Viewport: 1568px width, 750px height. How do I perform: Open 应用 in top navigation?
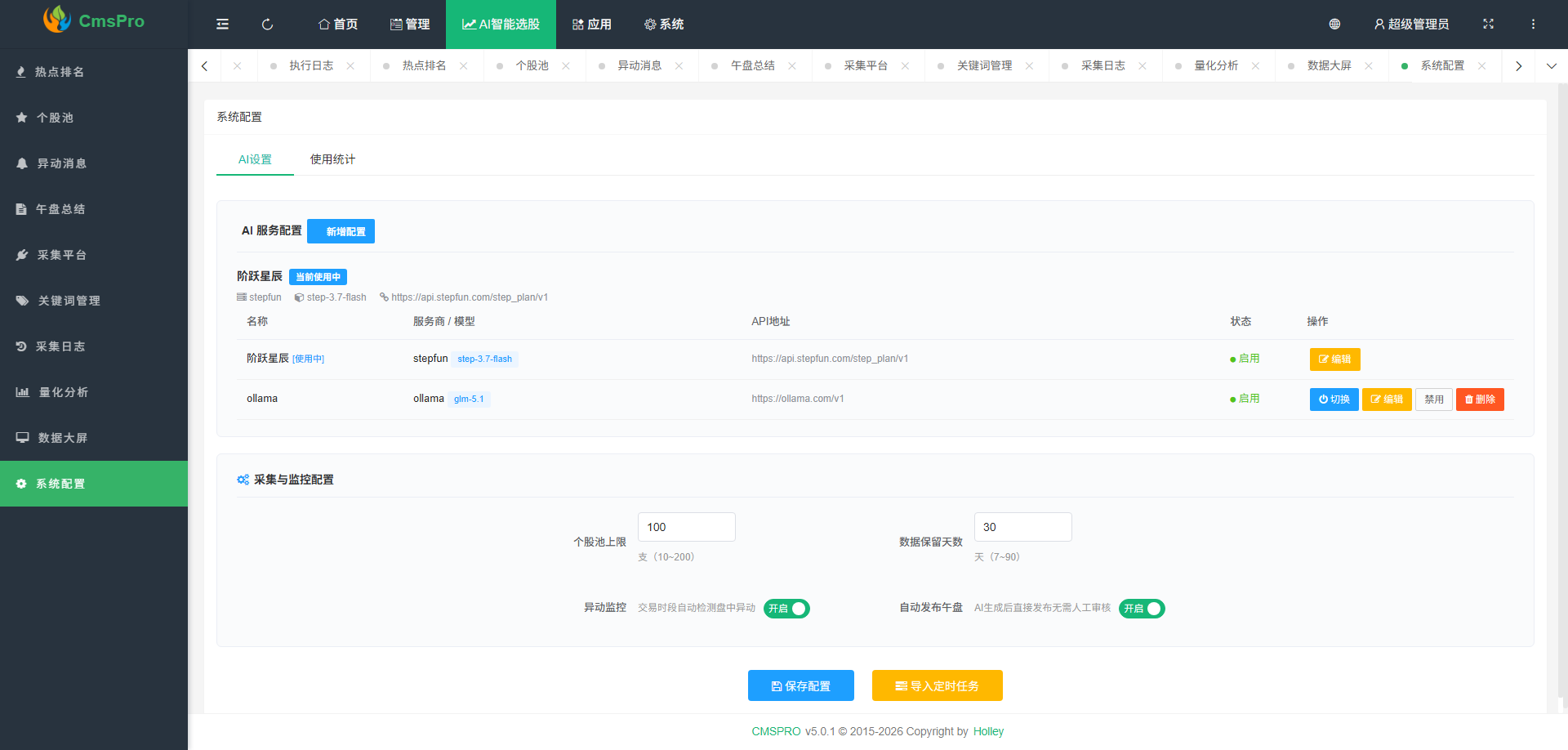[592, 25]
